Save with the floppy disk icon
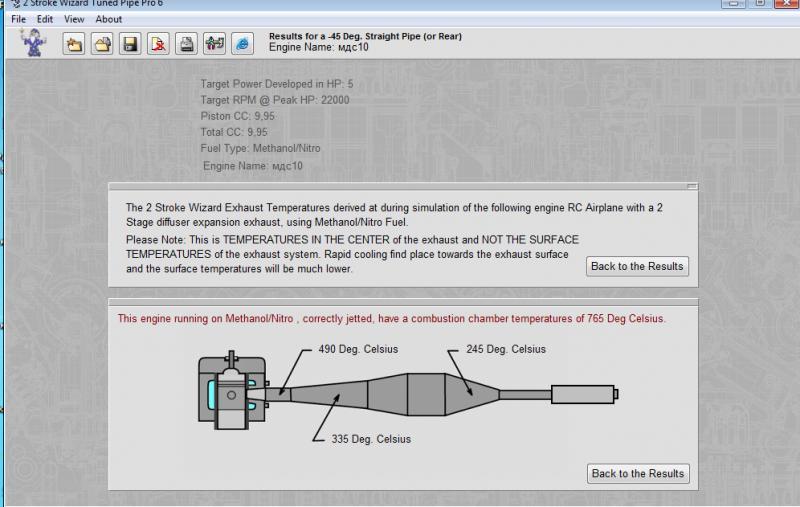 pos(130,43)
